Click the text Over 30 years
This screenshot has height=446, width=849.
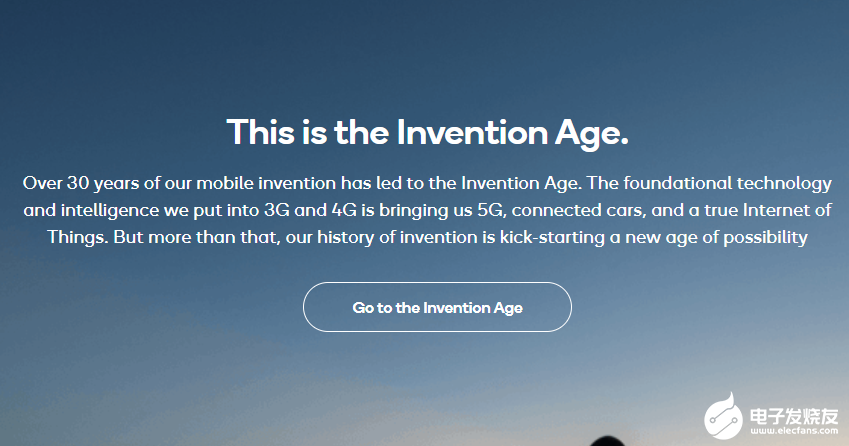(80, 183)
